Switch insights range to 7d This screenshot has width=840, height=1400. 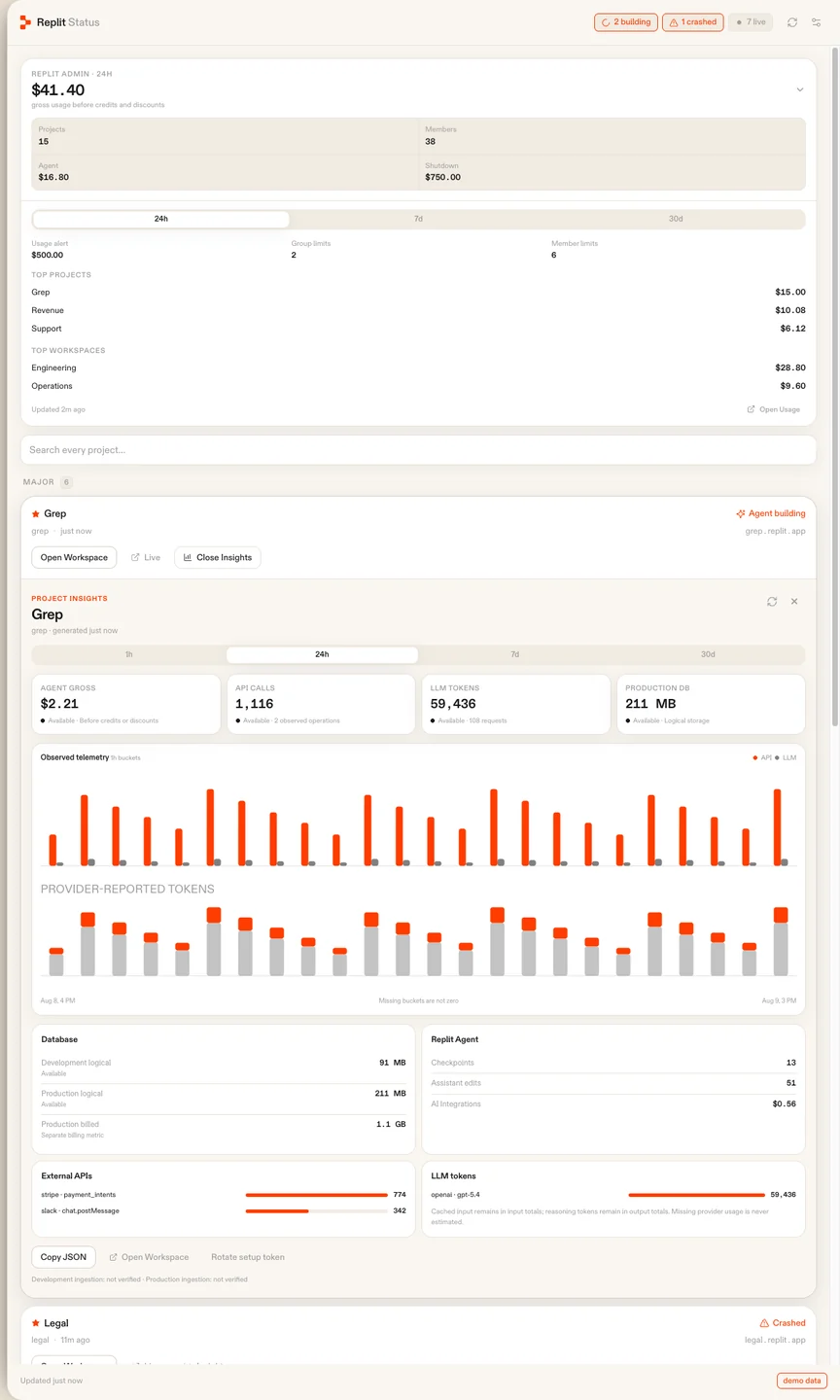pyautogui.click(x=515, y=654)
